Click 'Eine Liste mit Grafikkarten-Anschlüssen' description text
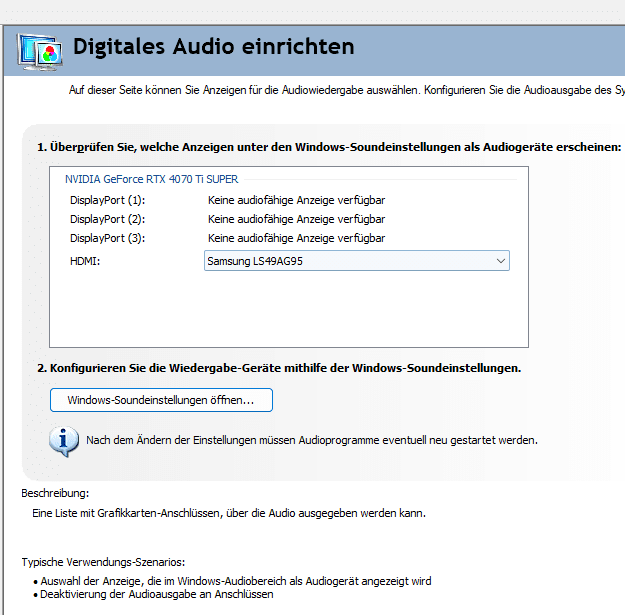 [229, 513]
